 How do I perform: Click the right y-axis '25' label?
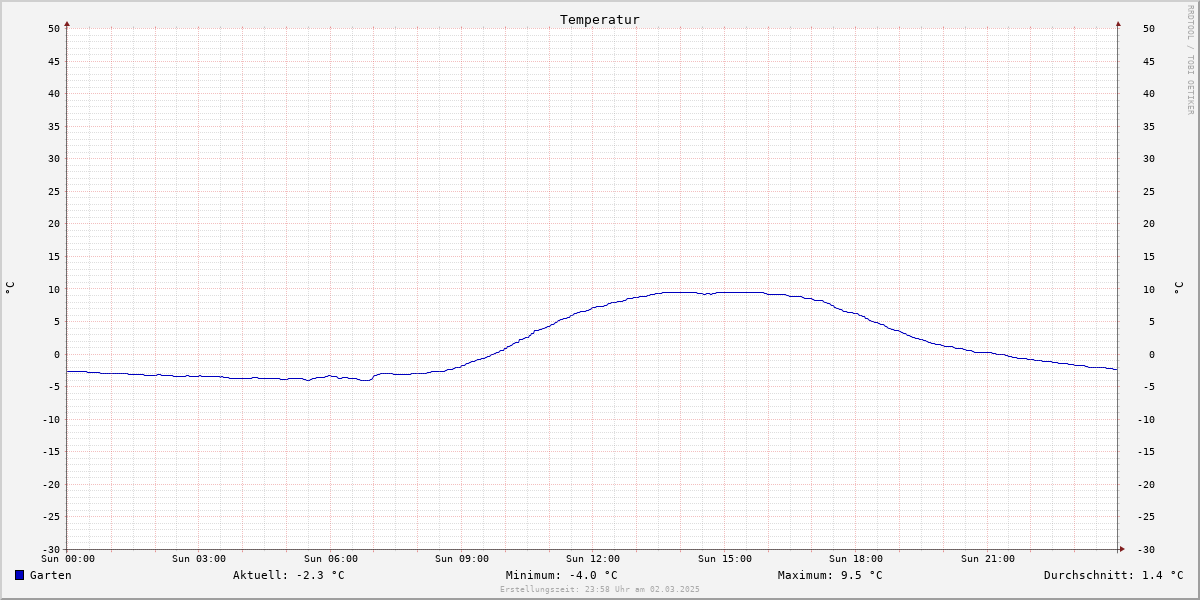coord(1149,191)
